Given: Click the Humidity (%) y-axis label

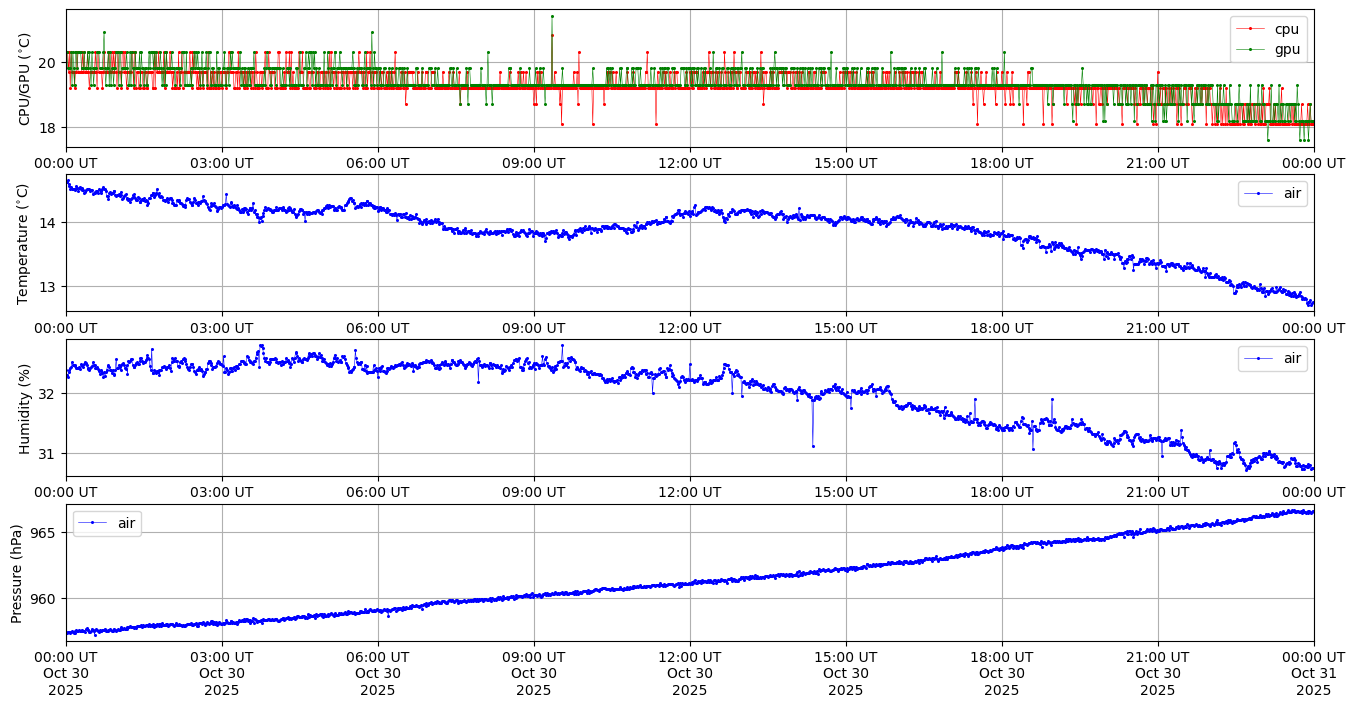Looking at the screenshot, I should pyautogui.click(x=25, y=408).
